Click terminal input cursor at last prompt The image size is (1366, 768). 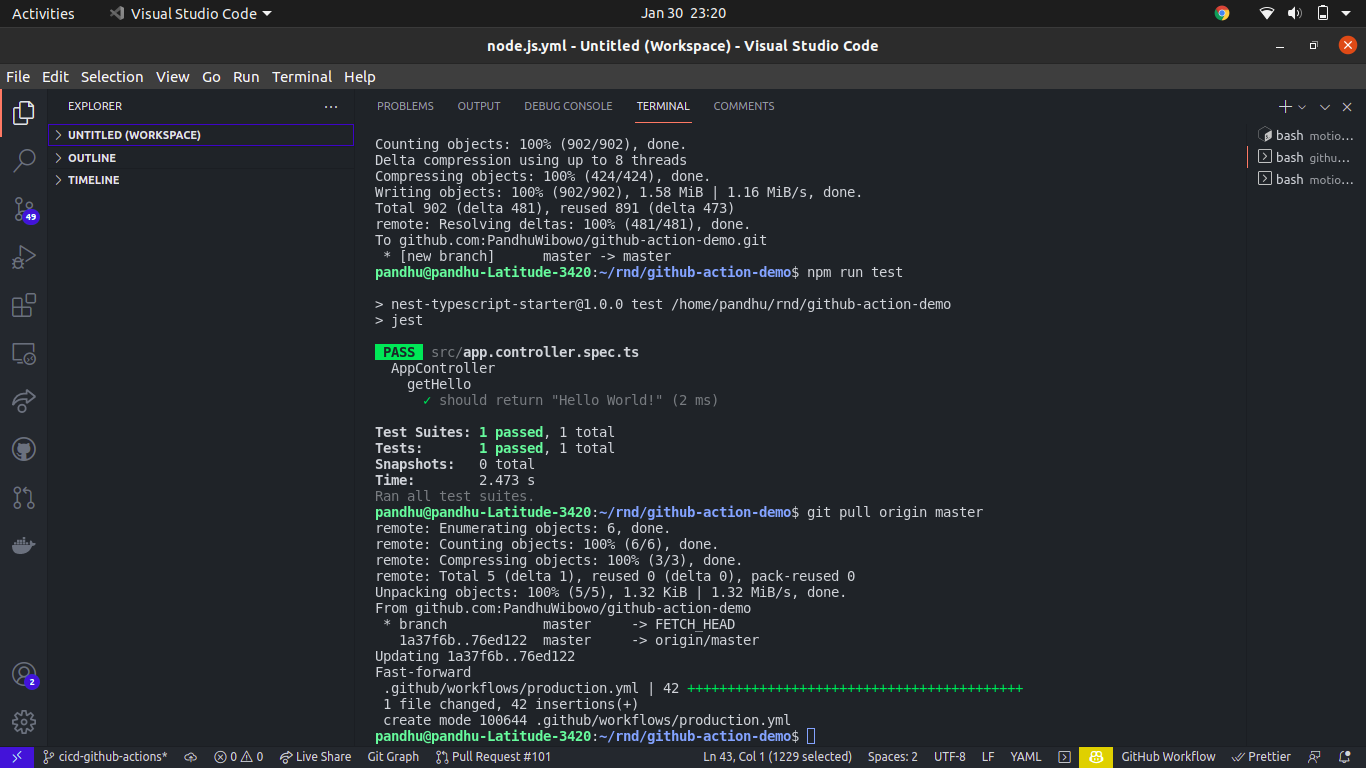pos(811,736)
